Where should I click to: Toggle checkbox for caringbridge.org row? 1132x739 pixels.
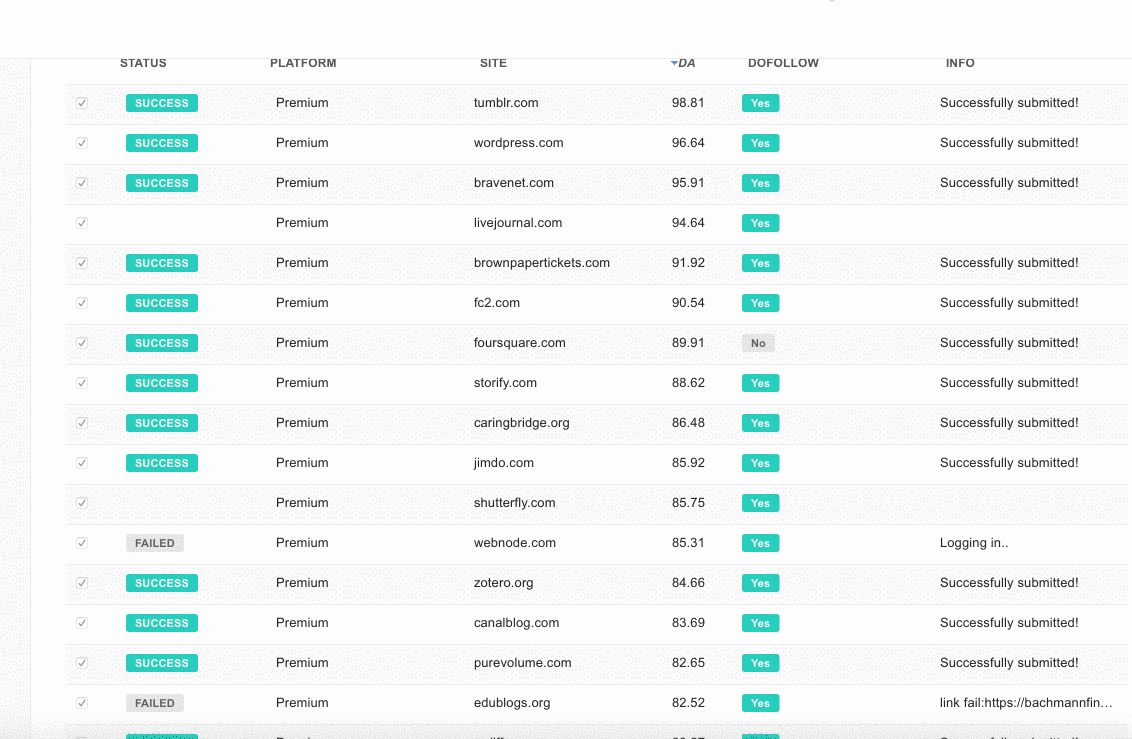pos(82,423)
